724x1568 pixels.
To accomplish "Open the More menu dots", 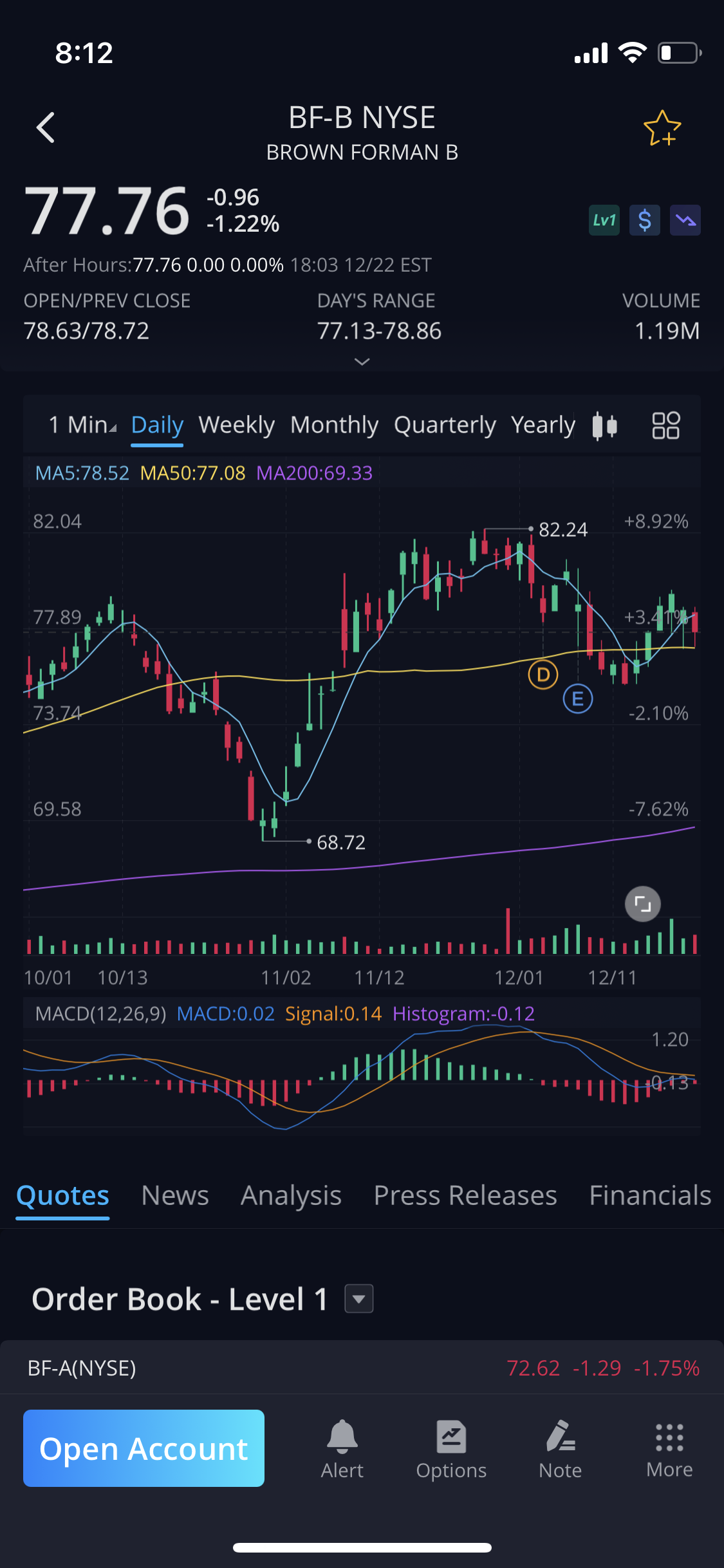I will point(669,1448).
